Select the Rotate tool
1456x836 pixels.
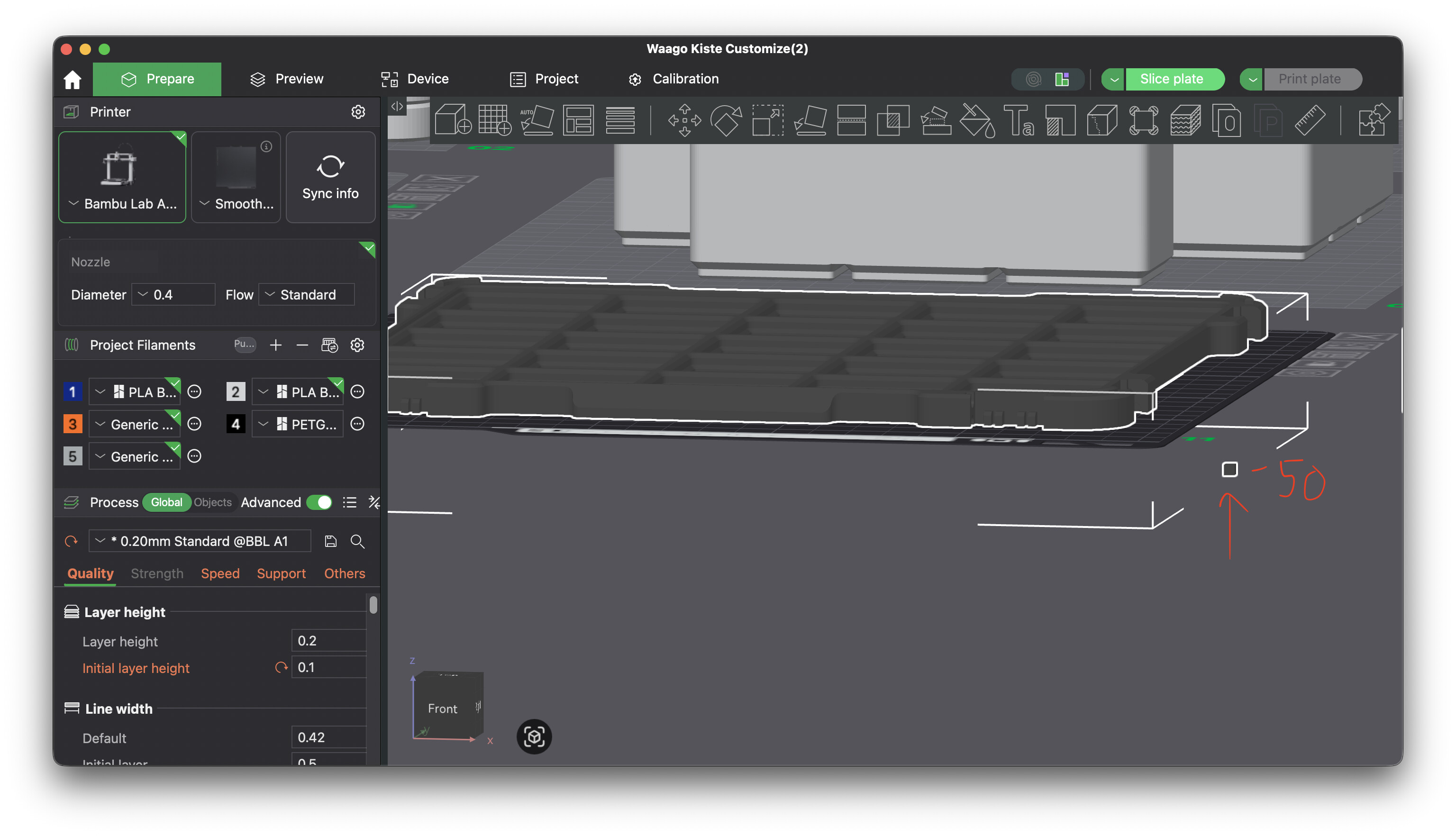[x=726, y=119]
